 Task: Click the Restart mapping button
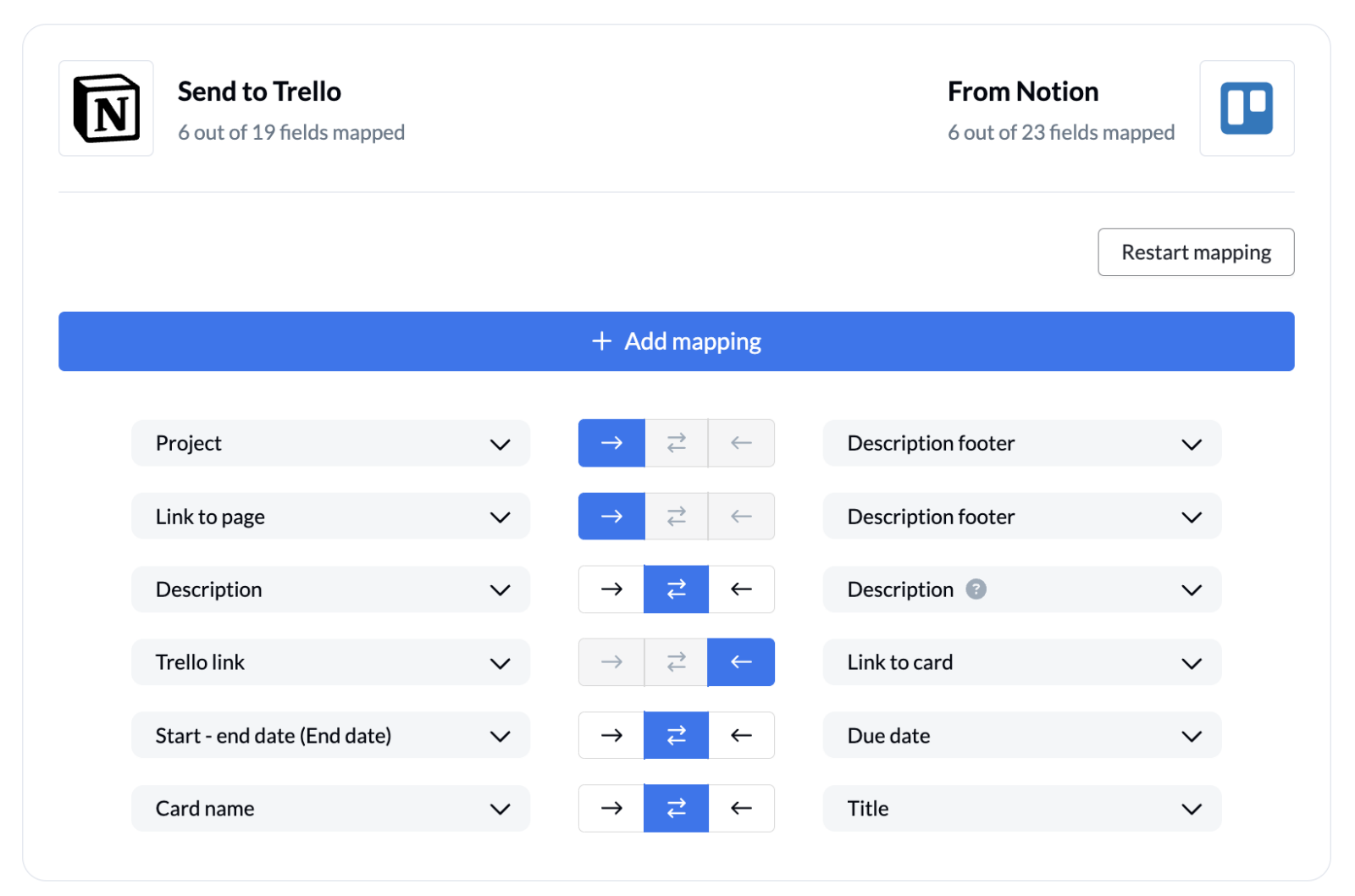(x=1196, y=252)
